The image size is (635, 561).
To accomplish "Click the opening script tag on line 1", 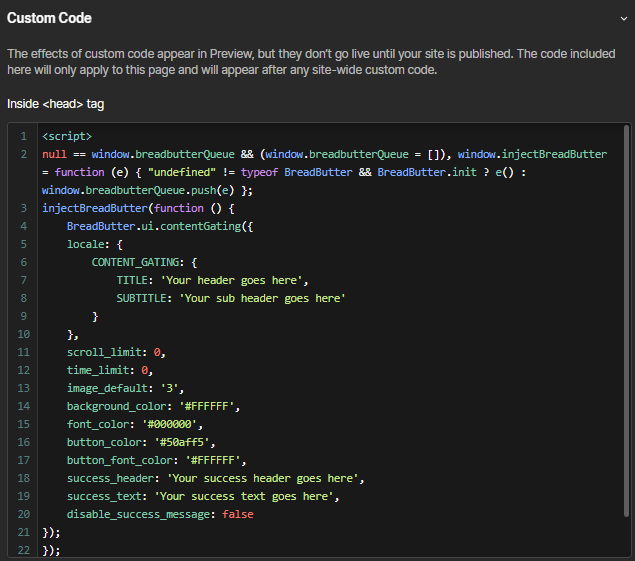I will [67, 135].
